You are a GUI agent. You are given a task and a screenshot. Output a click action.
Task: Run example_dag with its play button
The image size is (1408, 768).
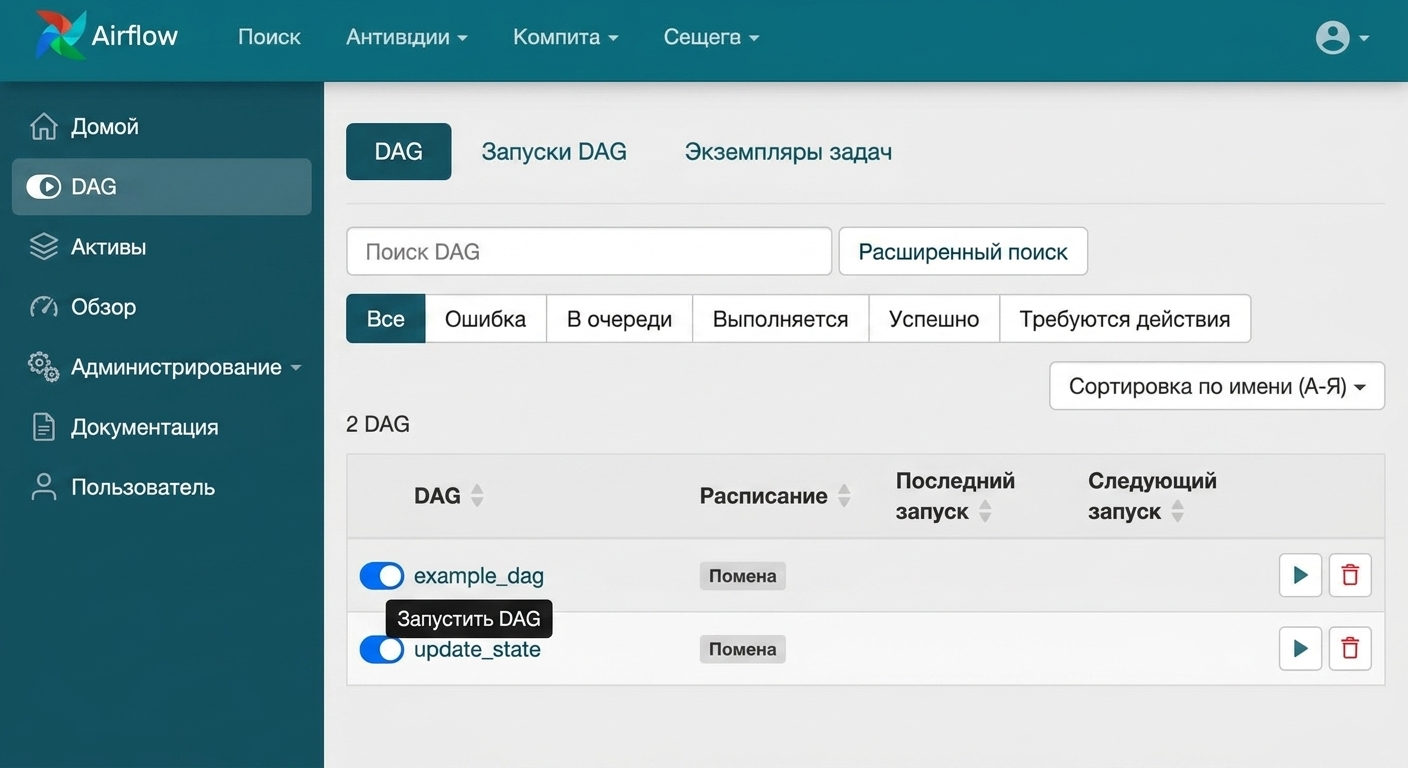[1300, 575]
